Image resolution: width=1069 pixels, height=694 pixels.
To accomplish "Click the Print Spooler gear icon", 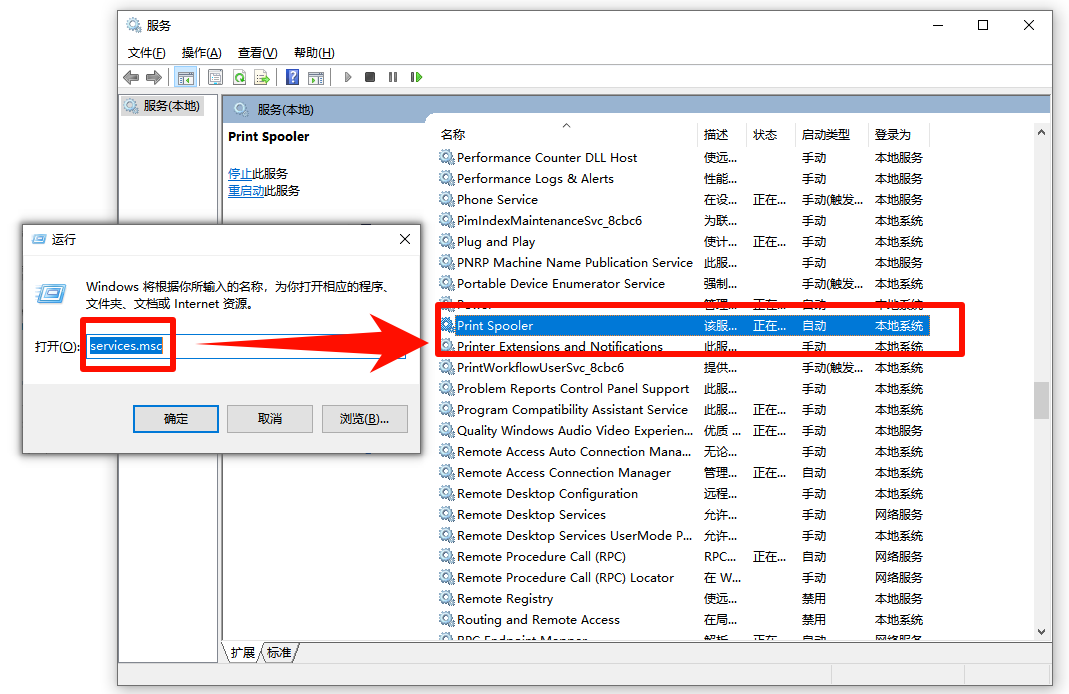I will [x=447, y=325].
